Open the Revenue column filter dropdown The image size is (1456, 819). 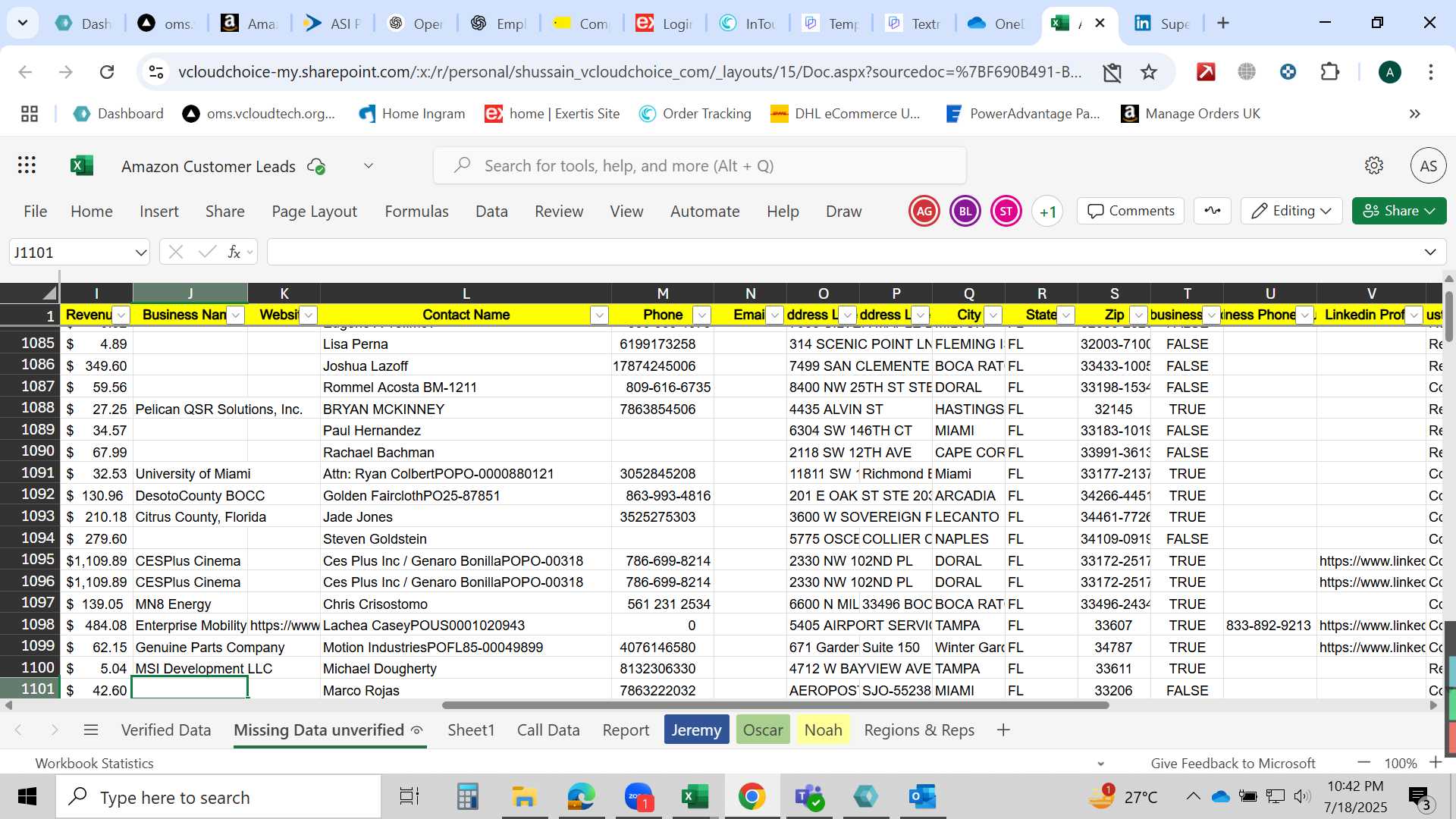(121, 315)
